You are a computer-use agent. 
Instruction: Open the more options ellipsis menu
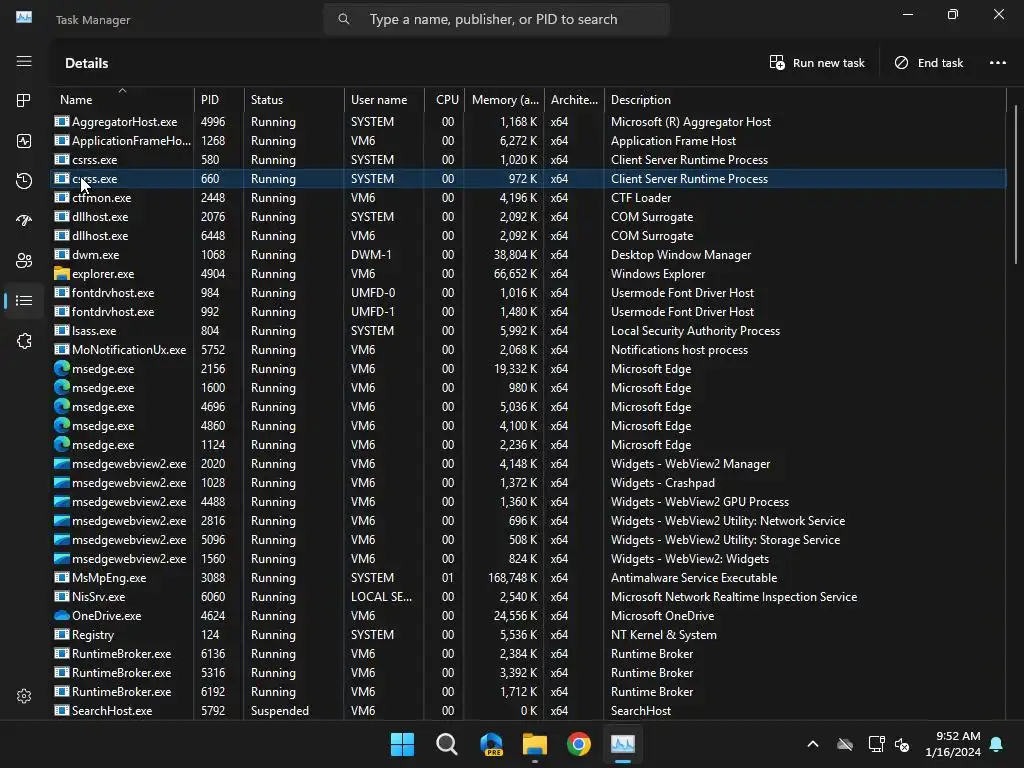point(997,63)
